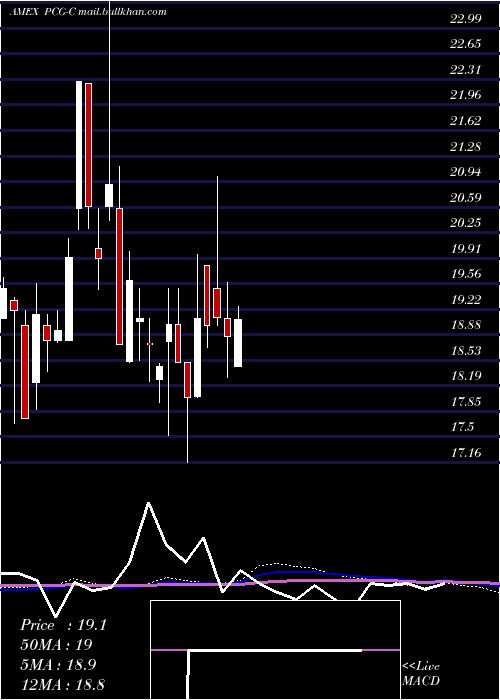This screenshot has height=700, width=500.
Task: Click the 18.53 price axis label
Action: coord(466,350)
